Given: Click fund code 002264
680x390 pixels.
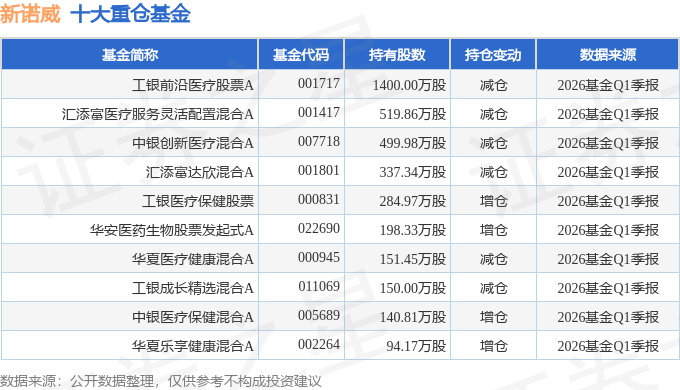Looking at the screenshot, I should point(319,344).
